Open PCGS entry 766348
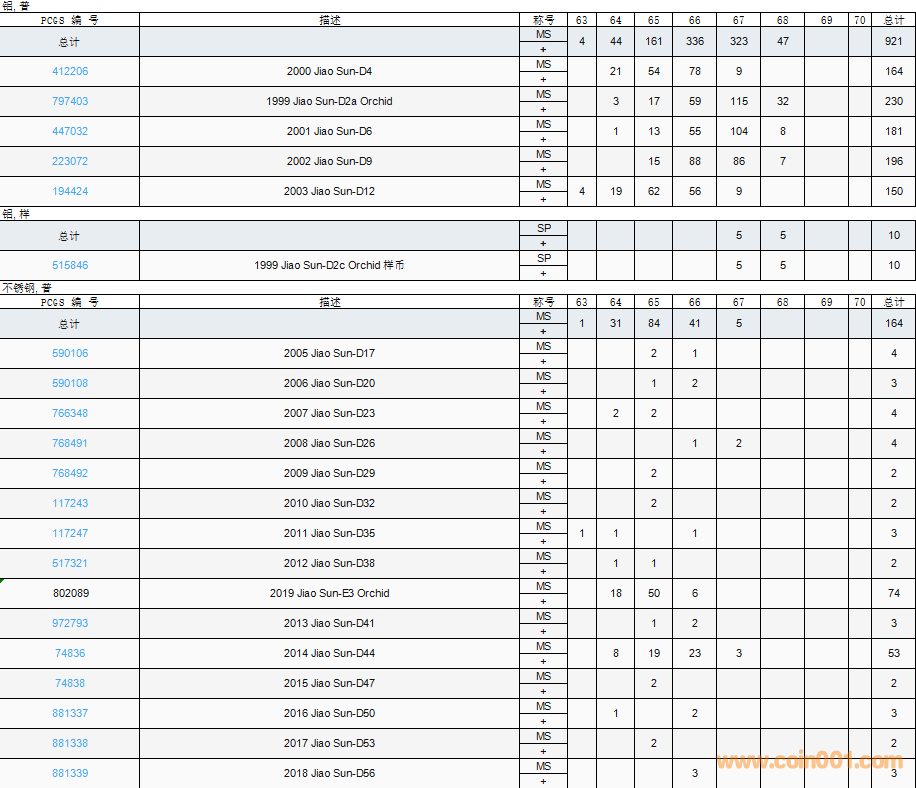This screenshot has height=788, width=916. (70, 414)
